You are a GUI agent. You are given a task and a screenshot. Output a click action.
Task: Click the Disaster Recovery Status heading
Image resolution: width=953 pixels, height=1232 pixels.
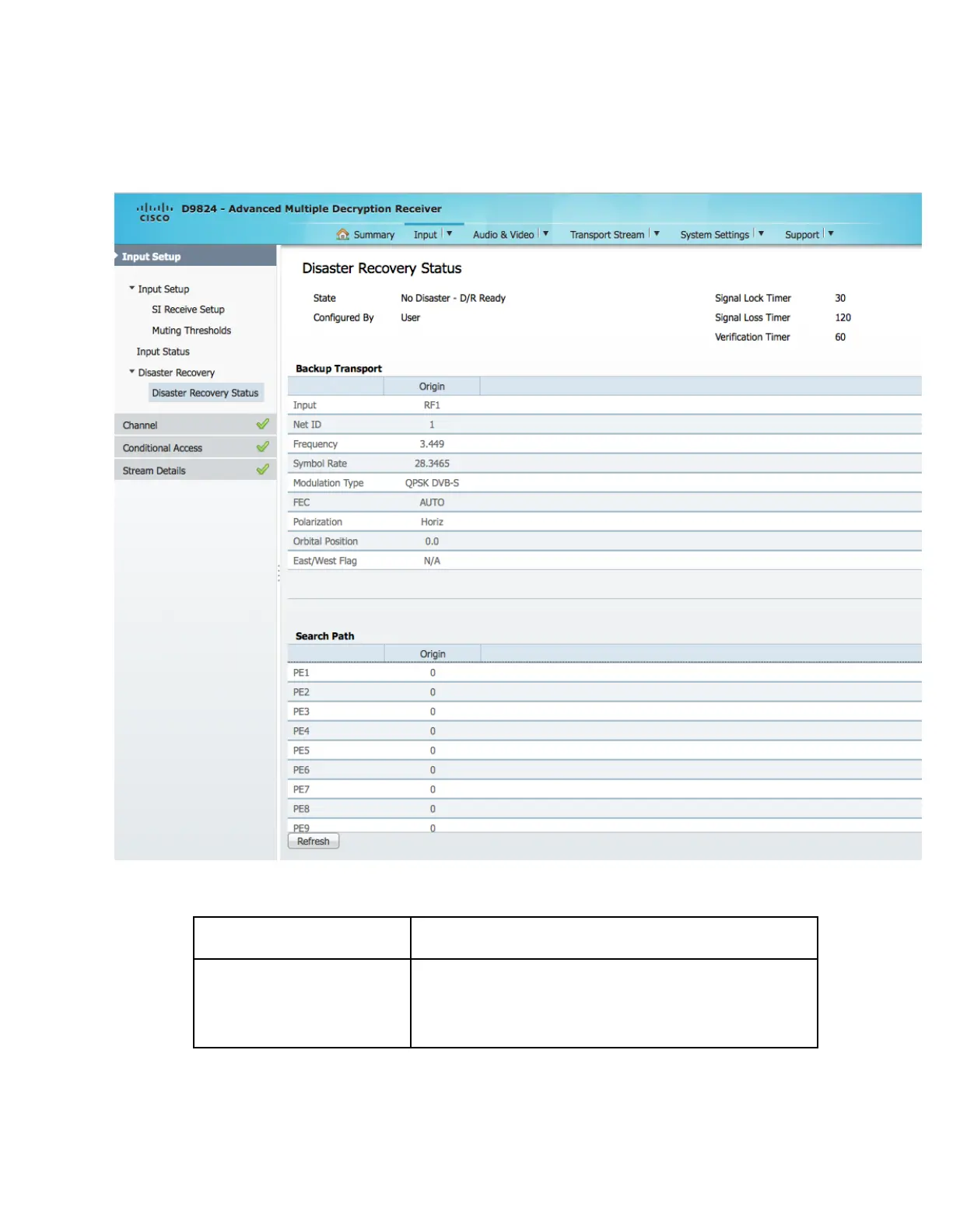381,268
